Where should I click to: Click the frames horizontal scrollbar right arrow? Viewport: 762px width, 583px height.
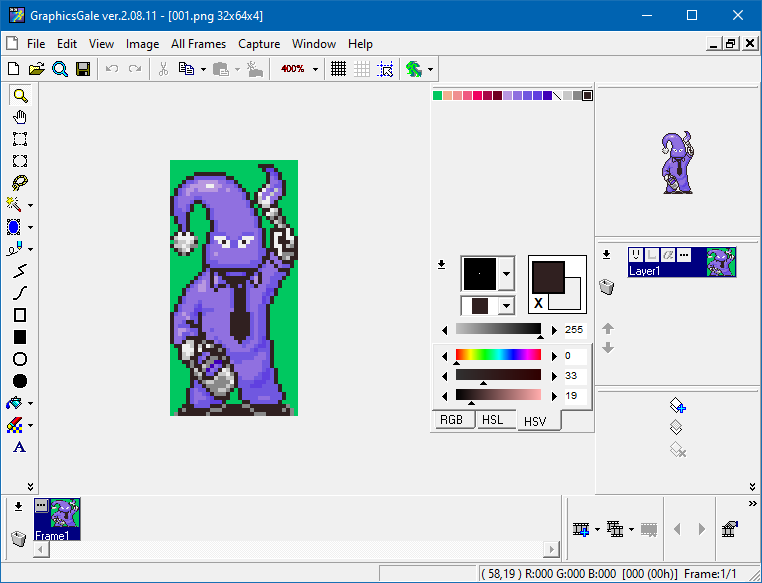point(551,549)
